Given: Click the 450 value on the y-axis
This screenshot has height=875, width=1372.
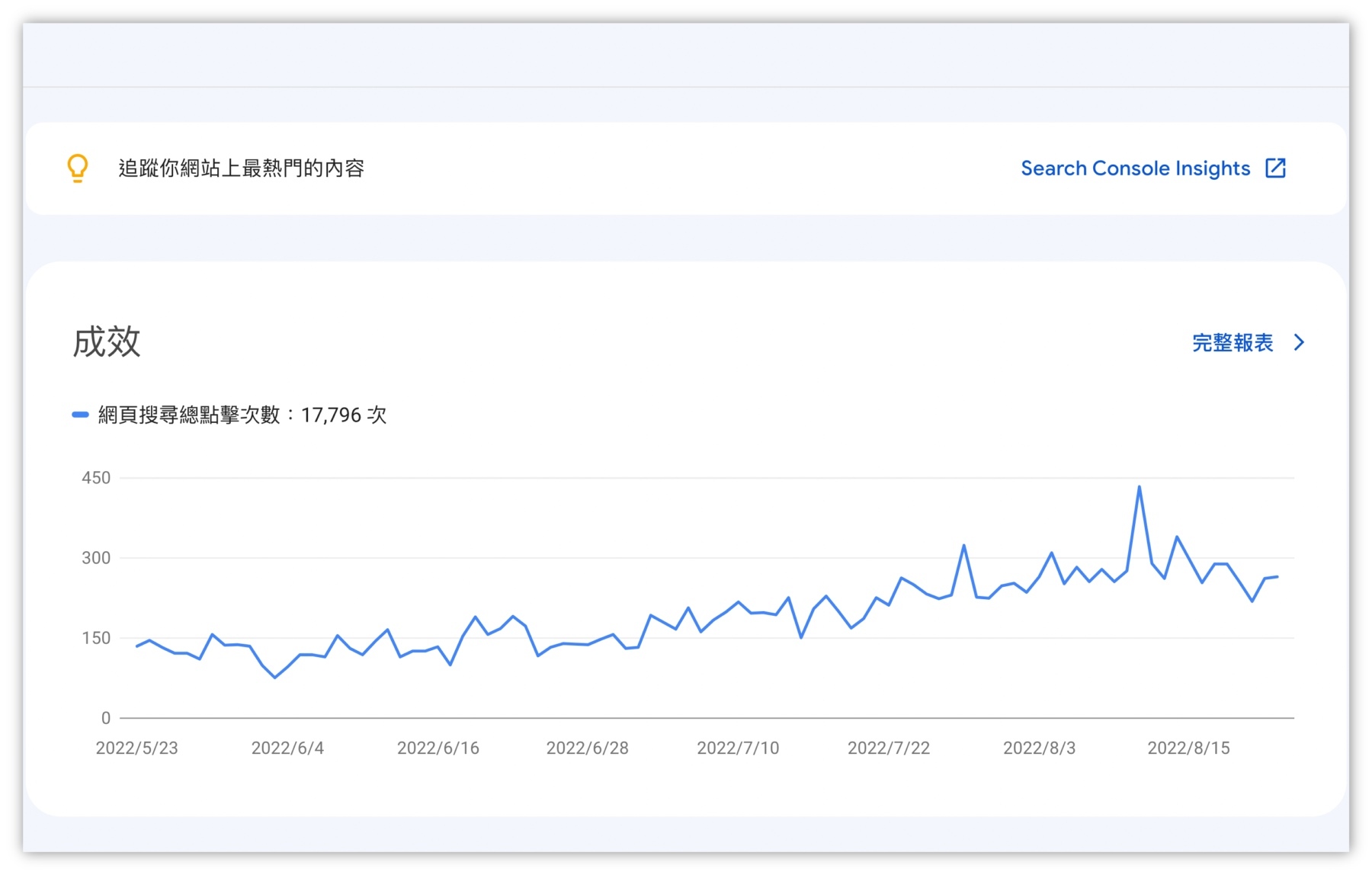Looking at the screenshot, I should (x=96, y=478).
